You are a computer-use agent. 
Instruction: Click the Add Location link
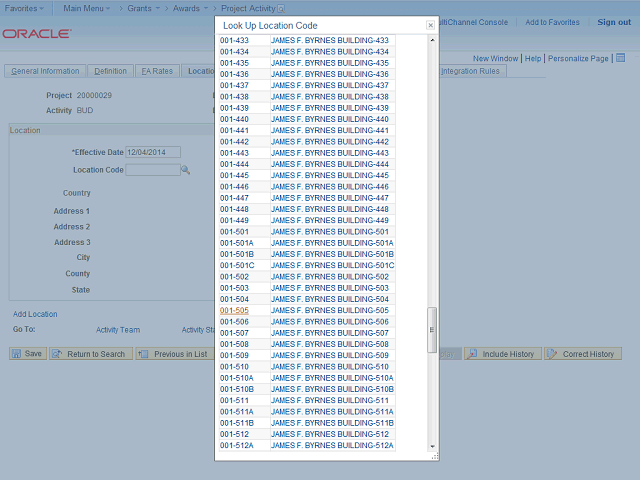[x=35, y=314]
